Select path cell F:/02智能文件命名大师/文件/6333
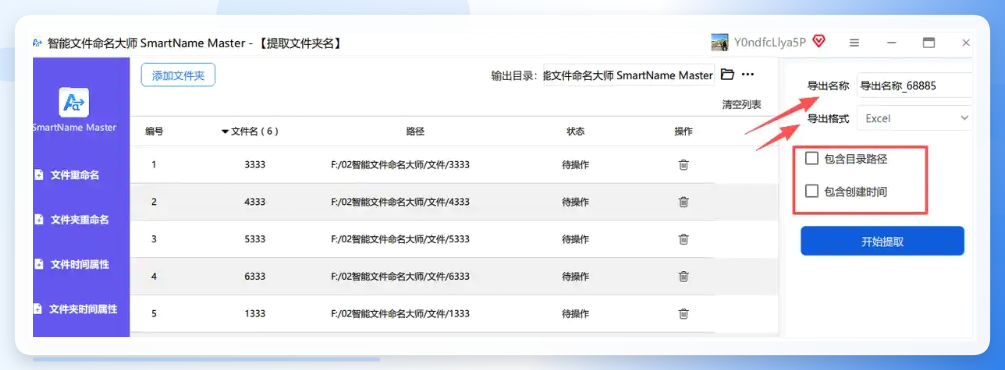This screenshot has width=1005, height=370. [x=400, y=276]
